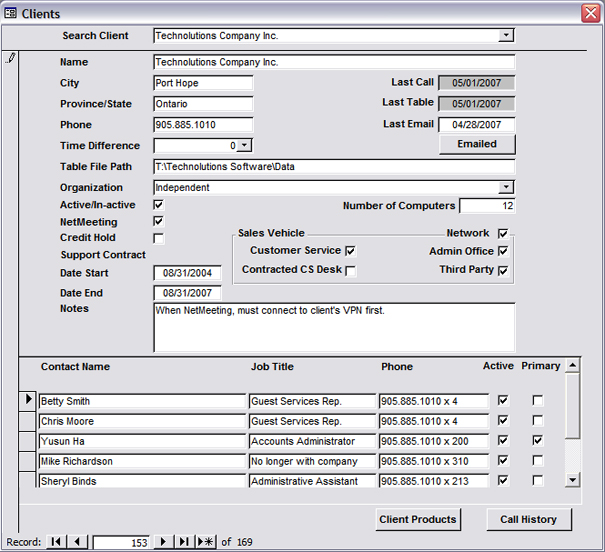605x552 pixels.
Task: Uncheck the NetMeeting checkbox
Action: click(159, 221)
